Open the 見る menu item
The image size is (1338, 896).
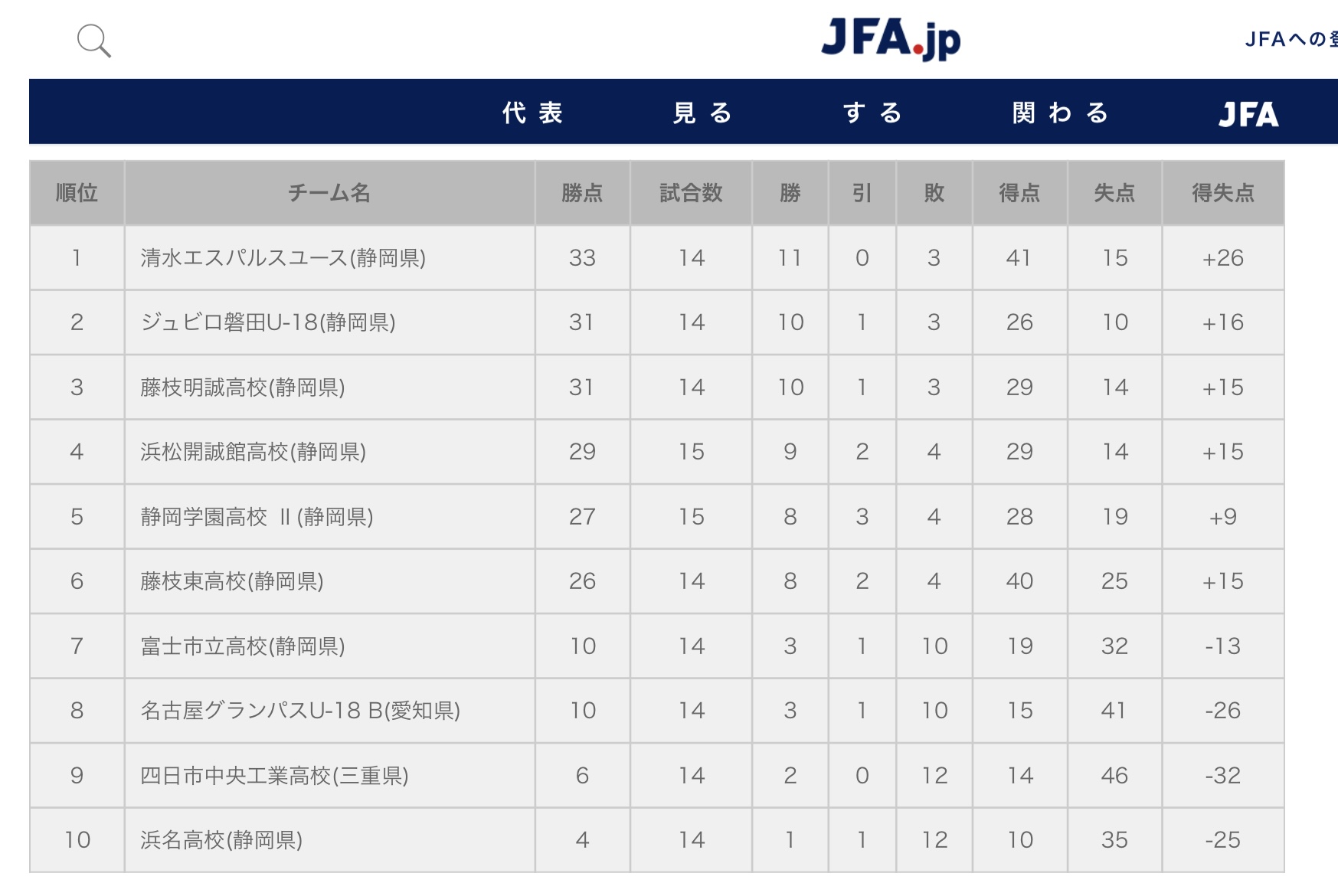click(703, 113)
